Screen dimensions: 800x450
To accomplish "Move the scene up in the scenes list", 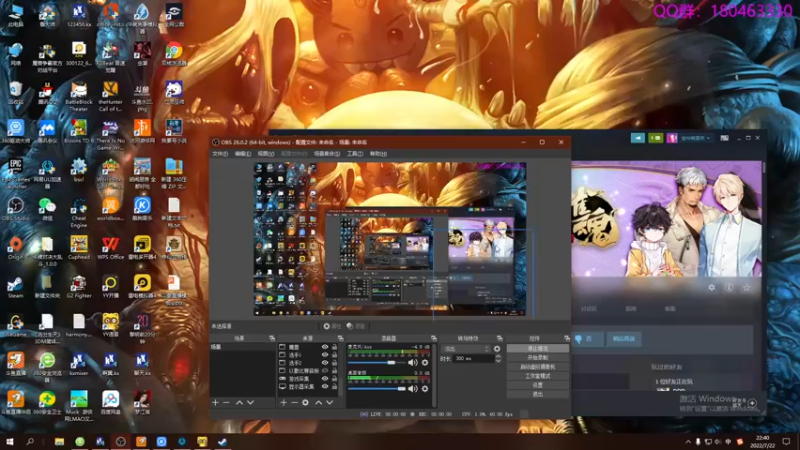I will click(x=239, y=403).
